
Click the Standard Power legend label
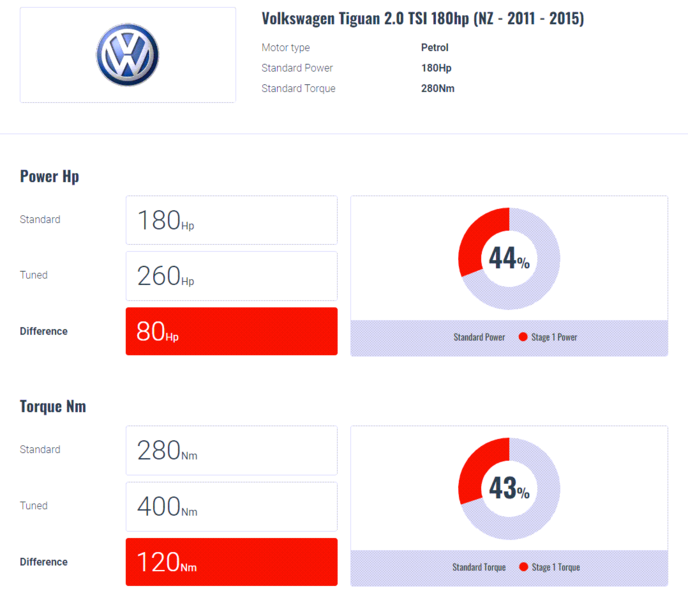(479, 337)
